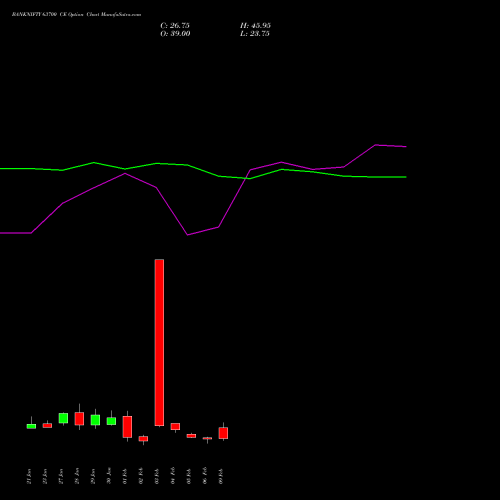This screenshot has width=500, height=500.
Task: Click the 27 Jan axis date label
Action: [x=61, y=476]
